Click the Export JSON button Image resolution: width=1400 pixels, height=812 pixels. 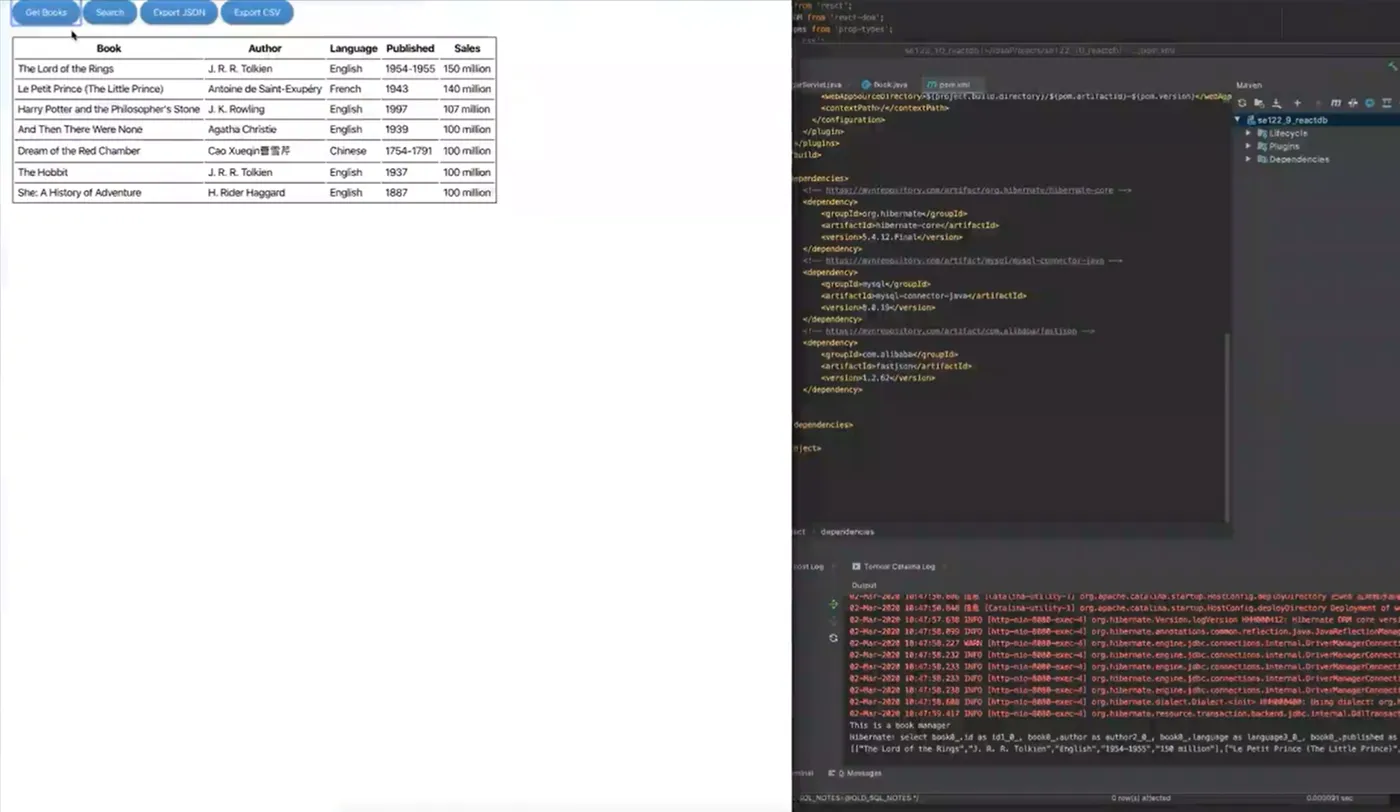pos(179,13)
